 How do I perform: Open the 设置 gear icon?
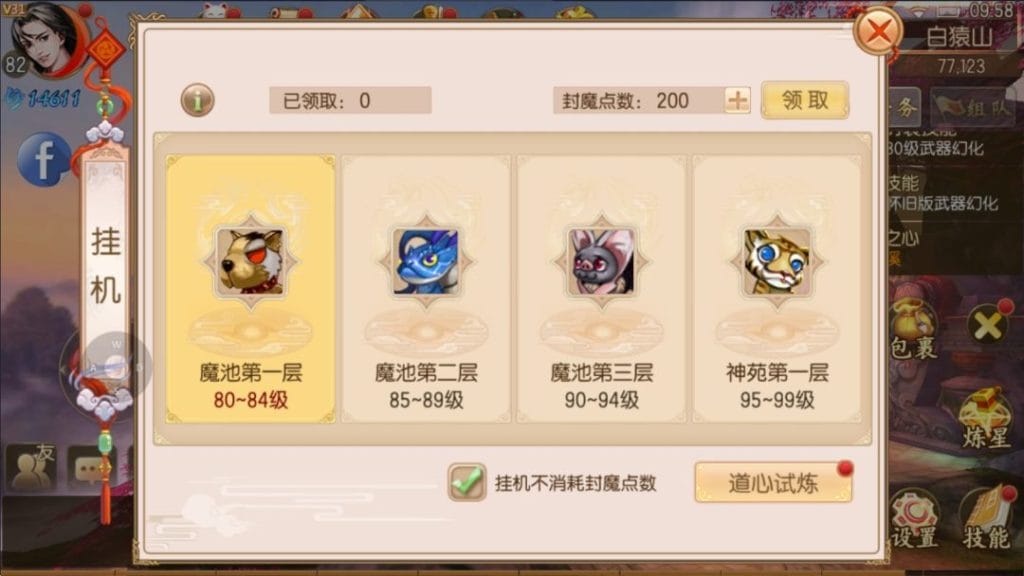914,519
